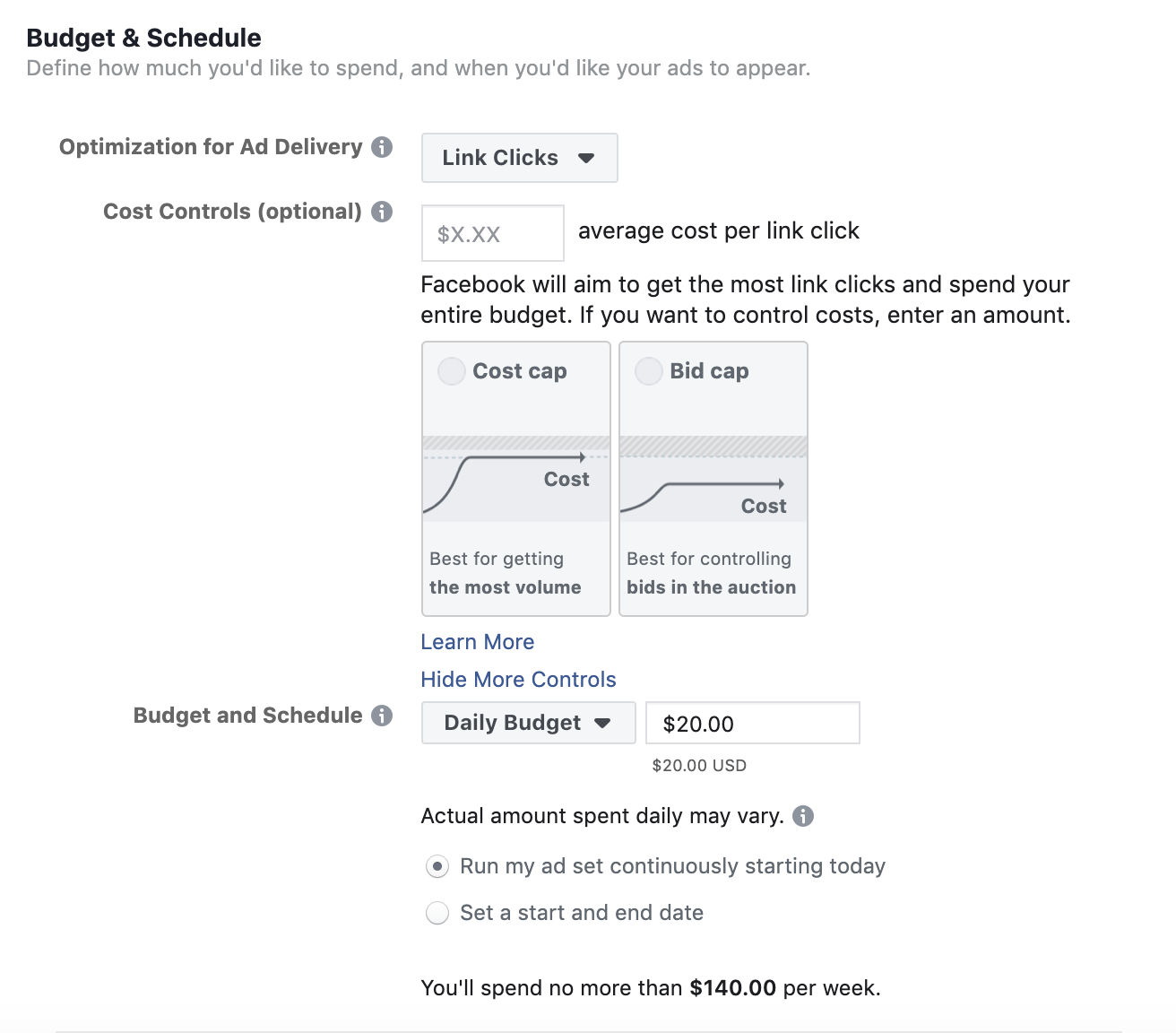The width and height of the screenshot is (1176, 1033).
Task: Open the Link Clicks optimization dropdown
Action: pos(520,158)
